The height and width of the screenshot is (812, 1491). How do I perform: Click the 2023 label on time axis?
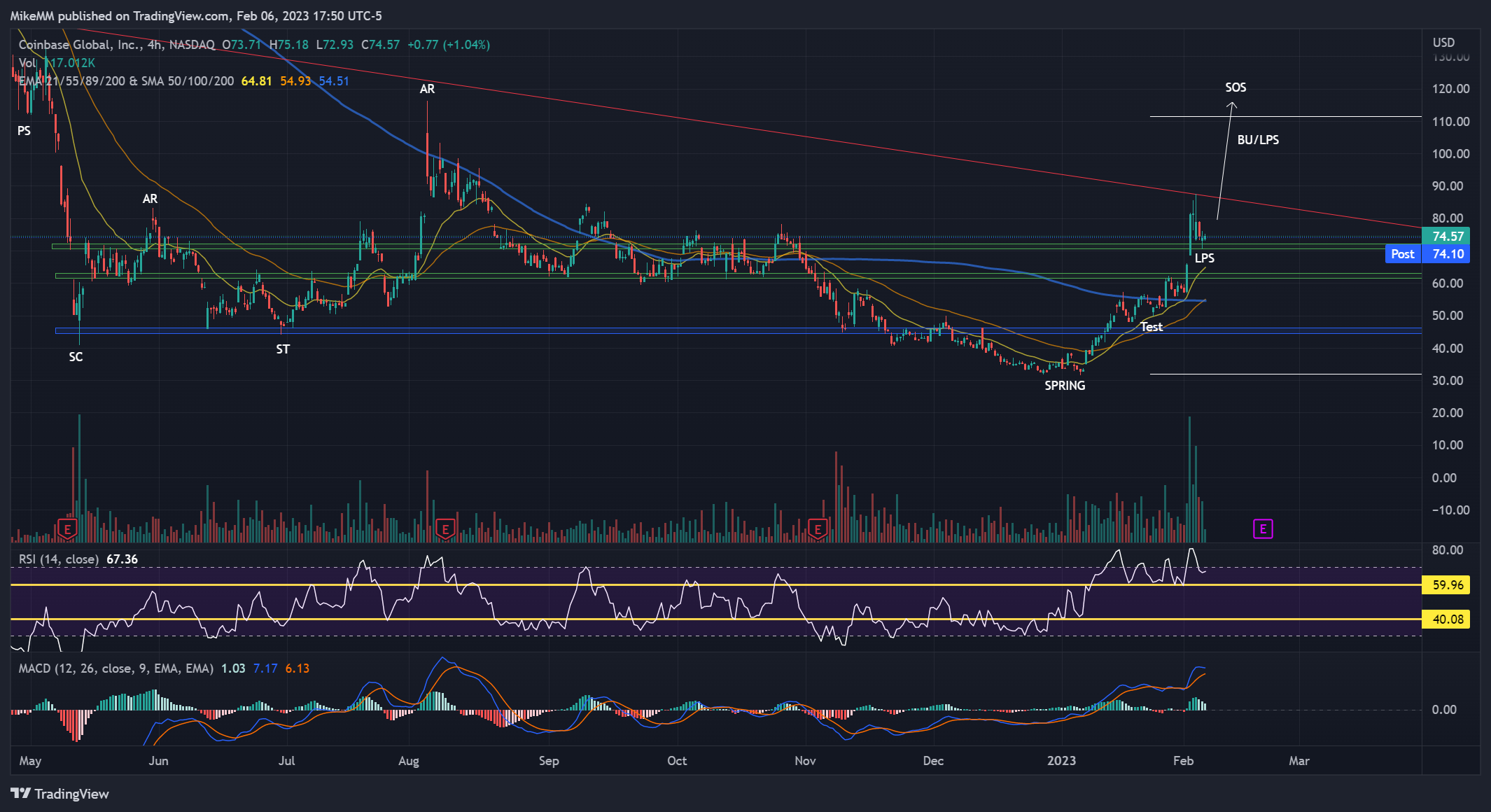click(x=1061, y=761)
